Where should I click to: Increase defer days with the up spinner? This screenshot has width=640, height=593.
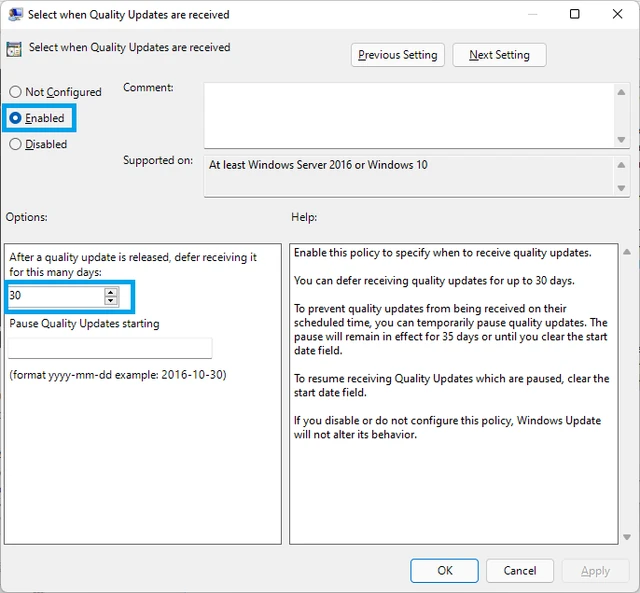111,292
